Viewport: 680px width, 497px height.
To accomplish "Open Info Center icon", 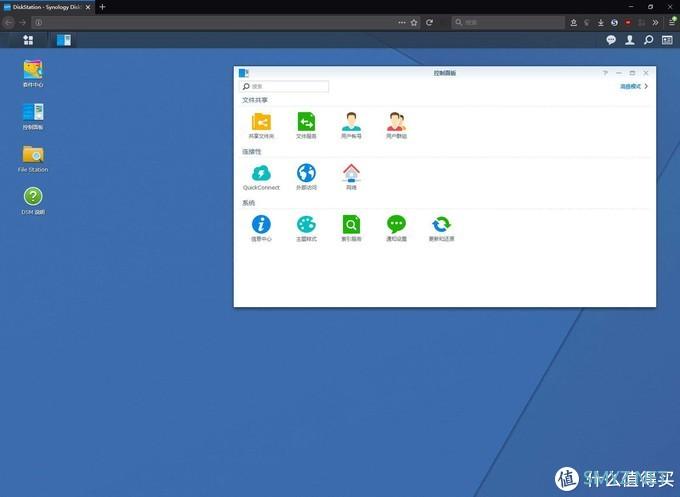I will (261, 228).
